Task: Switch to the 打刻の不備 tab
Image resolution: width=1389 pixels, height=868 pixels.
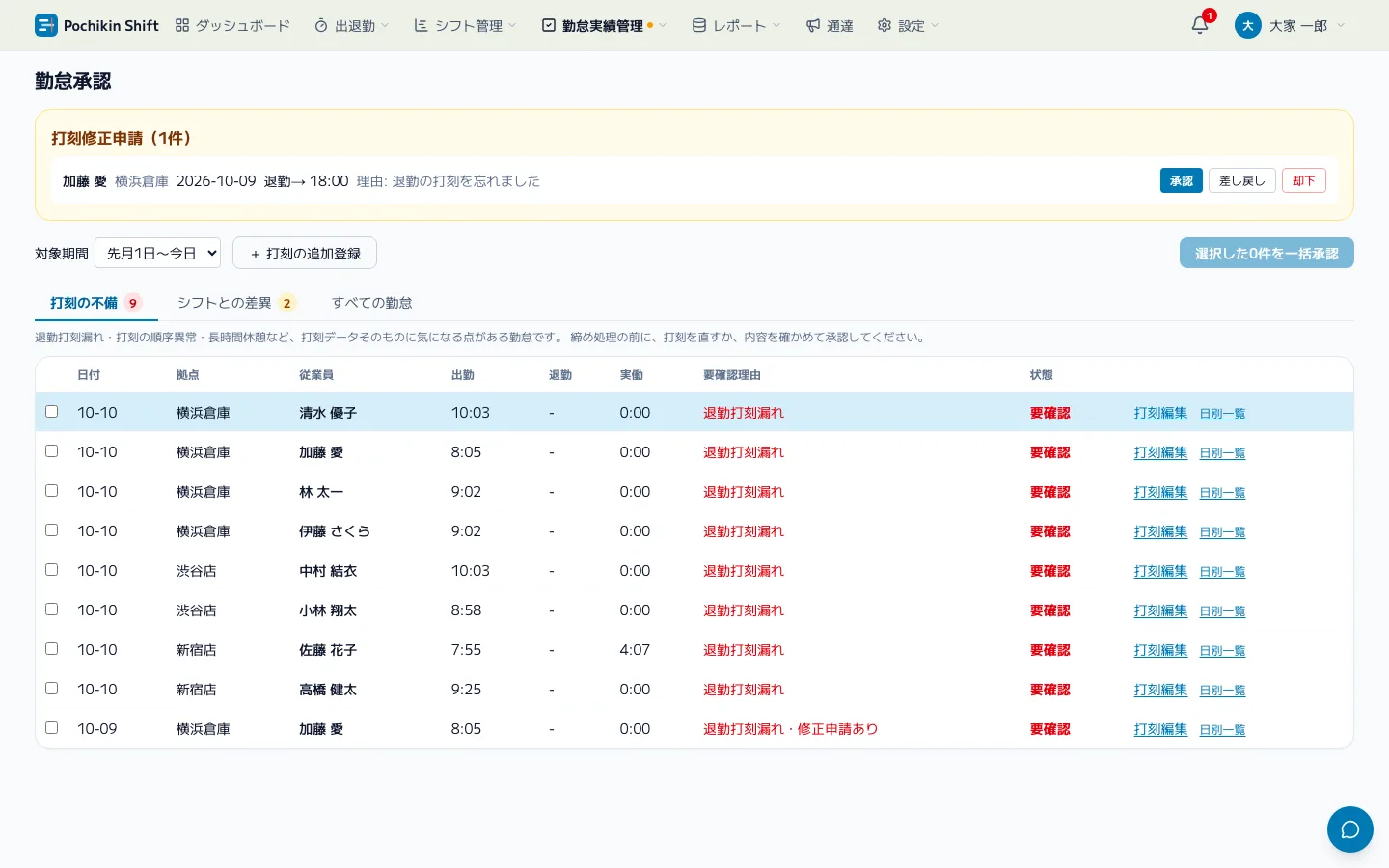Action: (96, 303)
